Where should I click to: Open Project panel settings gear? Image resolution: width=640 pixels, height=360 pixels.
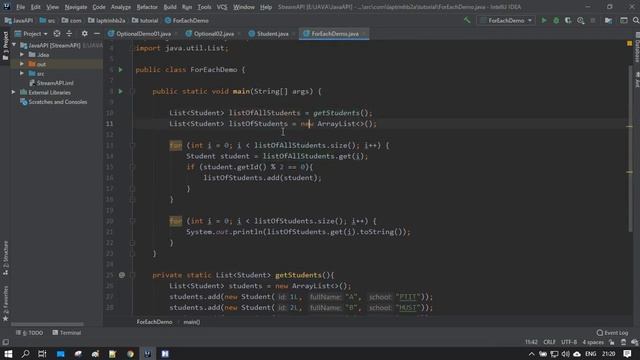84,33
